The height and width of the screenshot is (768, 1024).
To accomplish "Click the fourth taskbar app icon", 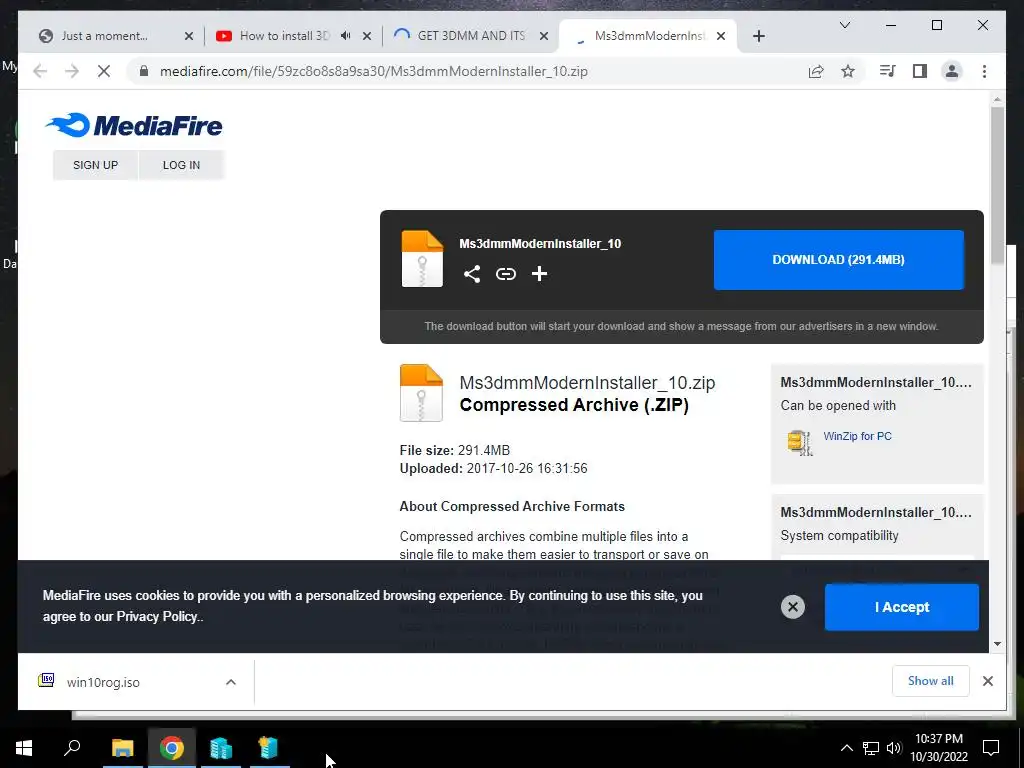I will 269,748.
